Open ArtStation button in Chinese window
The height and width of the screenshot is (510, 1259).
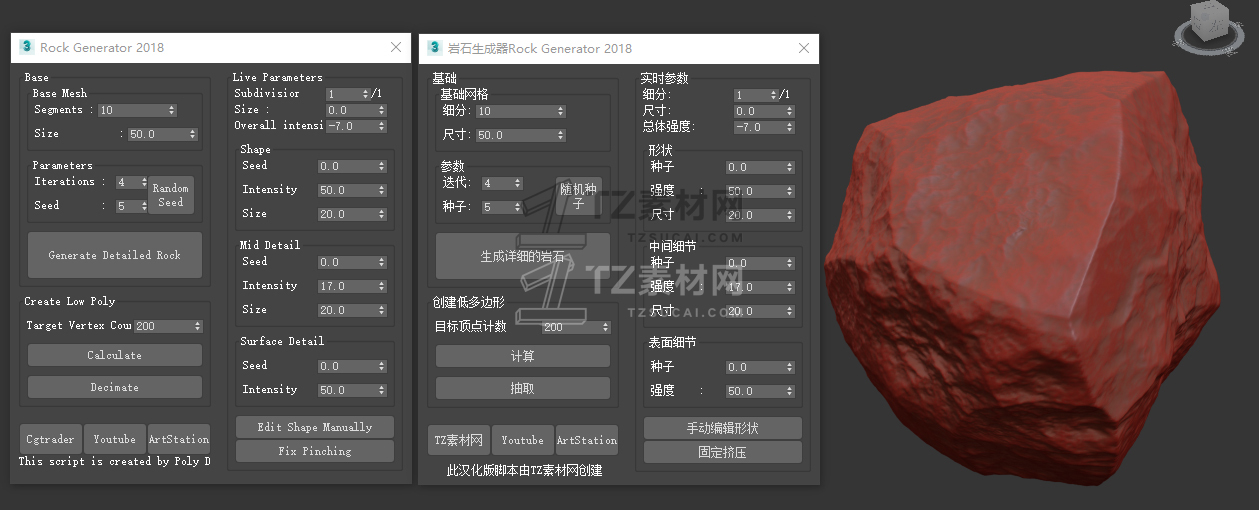(587, 440)
